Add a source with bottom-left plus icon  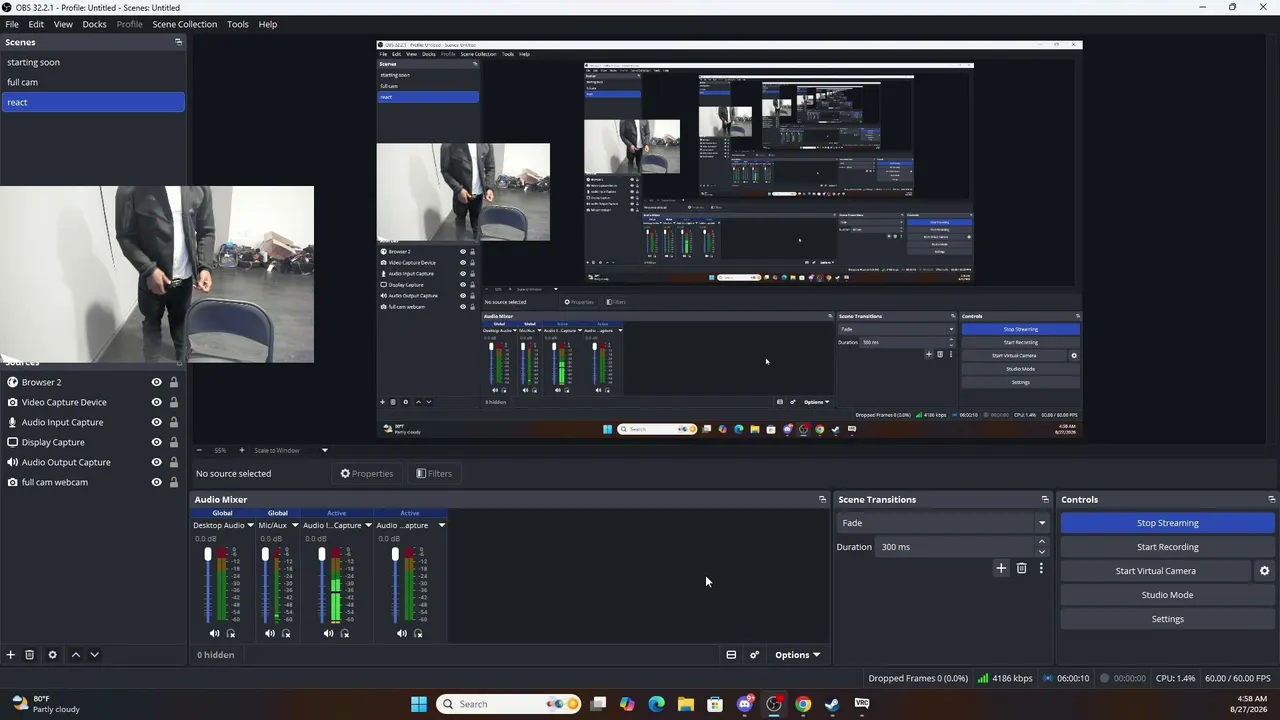[x=11, y=655]
